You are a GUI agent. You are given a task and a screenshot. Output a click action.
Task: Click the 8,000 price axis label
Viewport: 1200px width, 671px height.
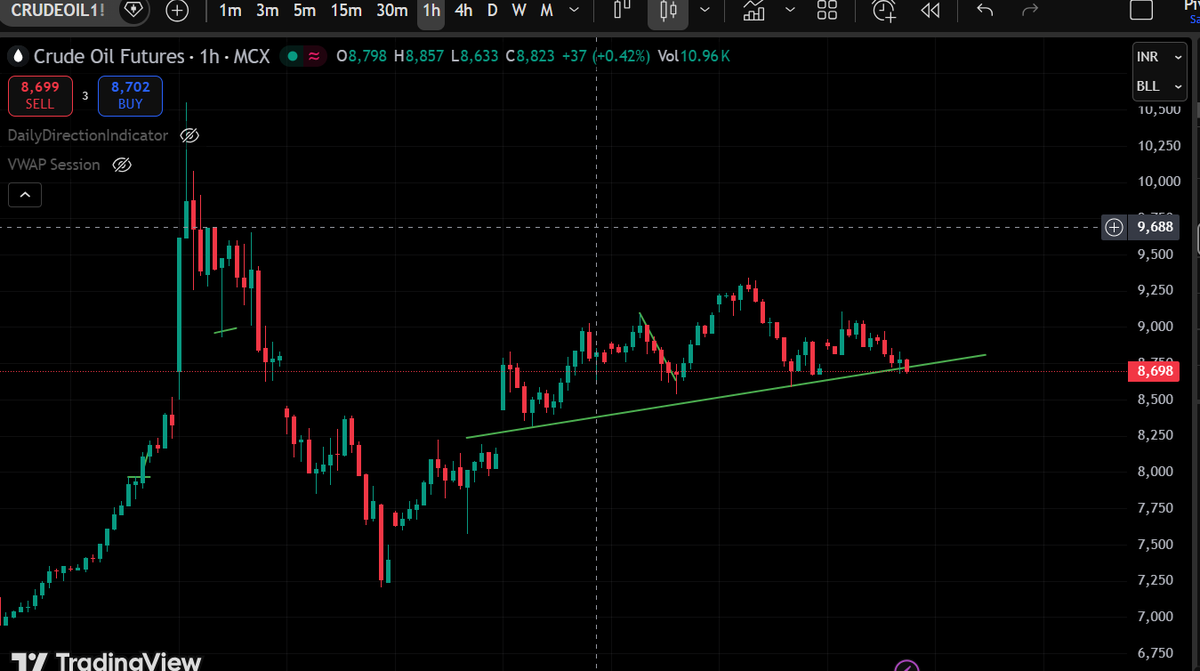click(x=1155, y=471)
